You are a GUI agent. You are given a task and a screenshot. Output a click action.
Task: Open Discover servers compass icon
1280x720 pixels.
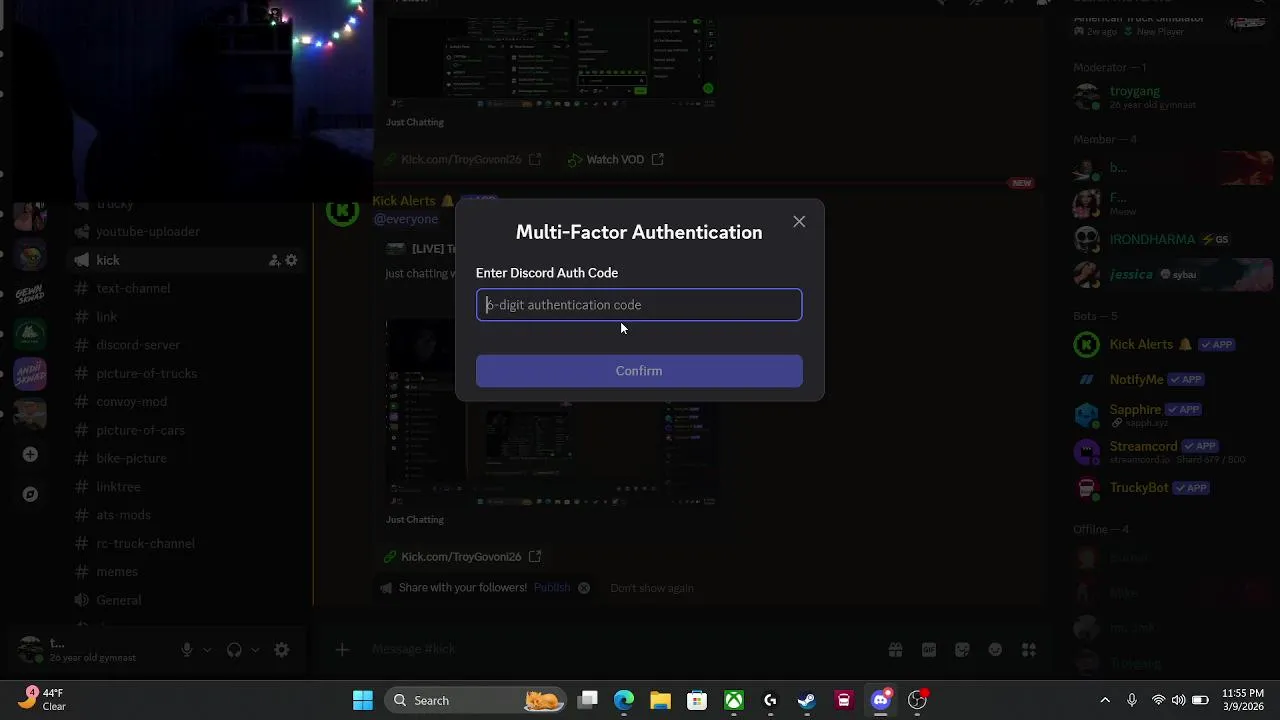pos(30,494)
